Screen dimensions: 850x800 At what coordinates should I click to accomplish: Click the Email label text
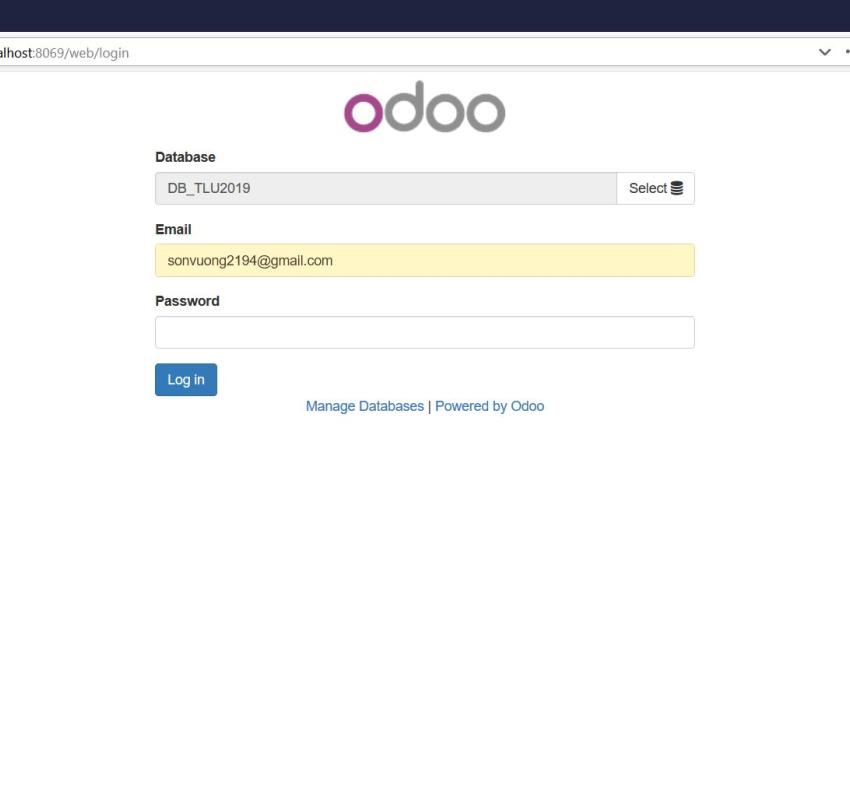(x=173, y=229)
